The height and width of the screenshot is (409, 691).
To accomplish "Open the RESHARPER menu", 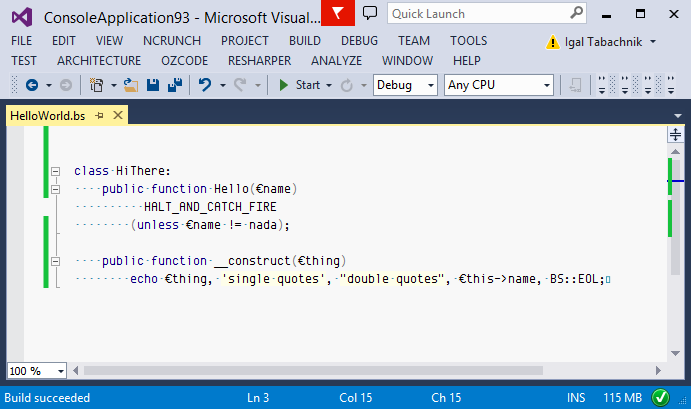I will [259, 61].
